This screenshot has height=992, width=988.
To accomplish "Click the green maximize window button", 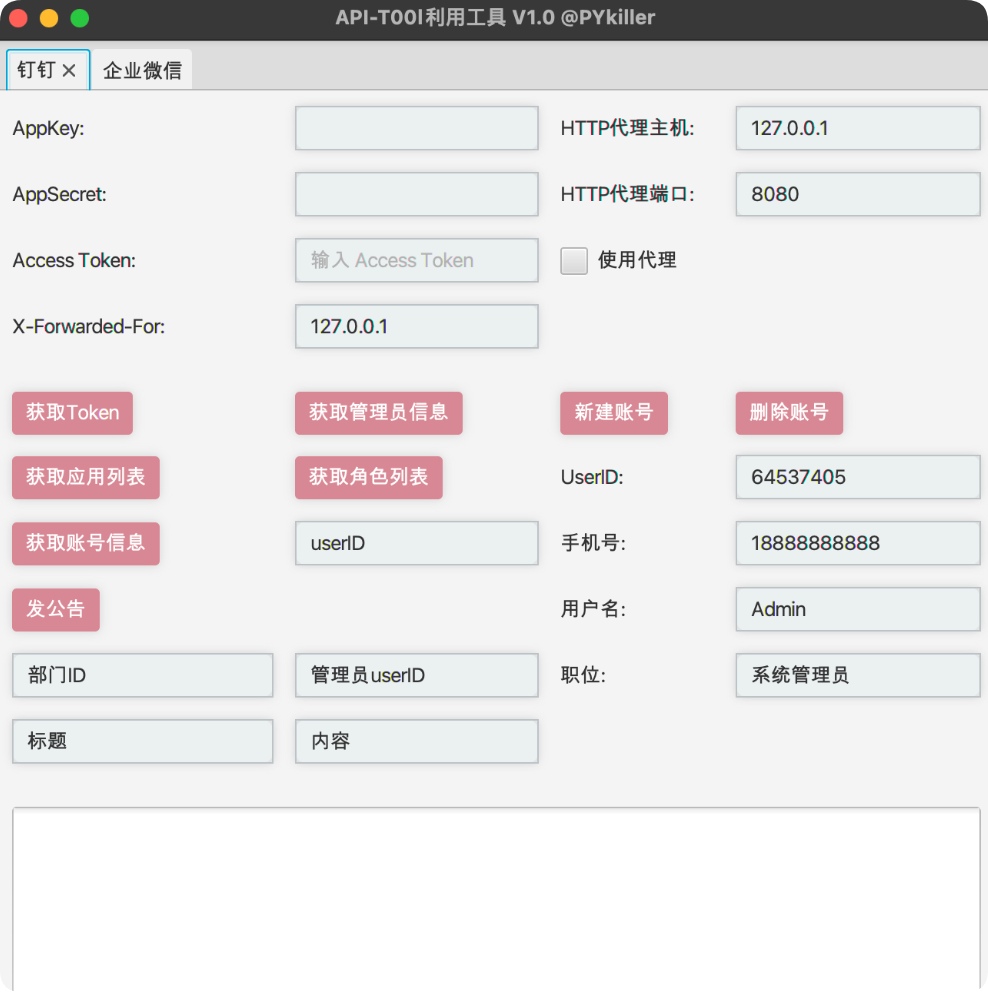I will click(80, 18).
